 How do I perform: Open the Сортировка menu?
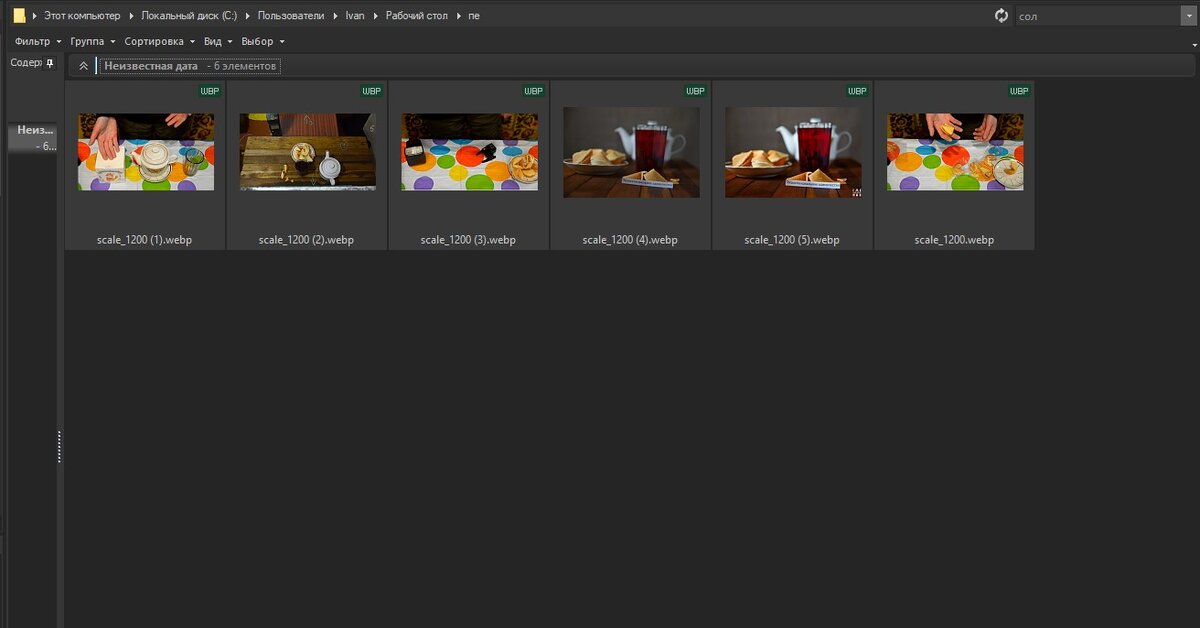pos(160,42)
